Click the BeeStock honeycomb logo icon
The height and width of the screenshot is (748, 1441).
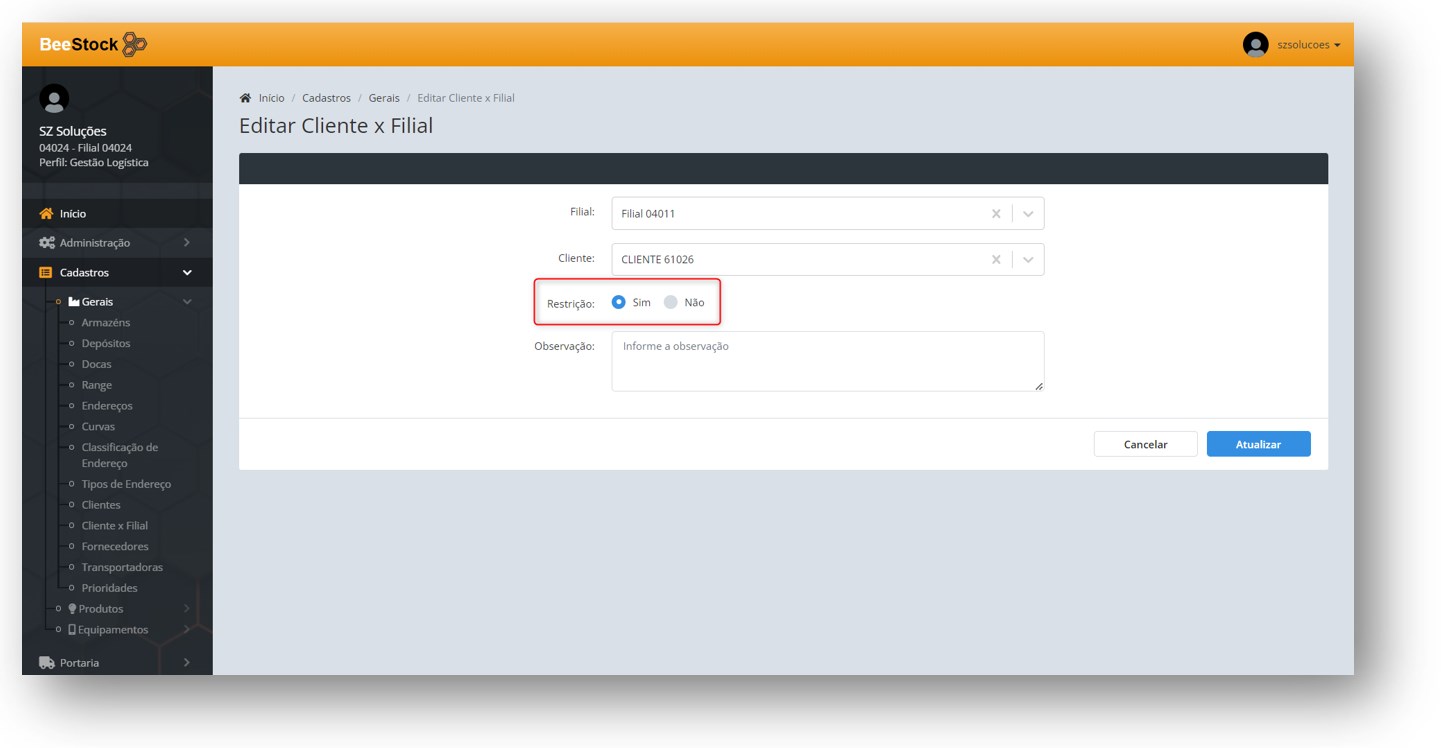[134, 44]
